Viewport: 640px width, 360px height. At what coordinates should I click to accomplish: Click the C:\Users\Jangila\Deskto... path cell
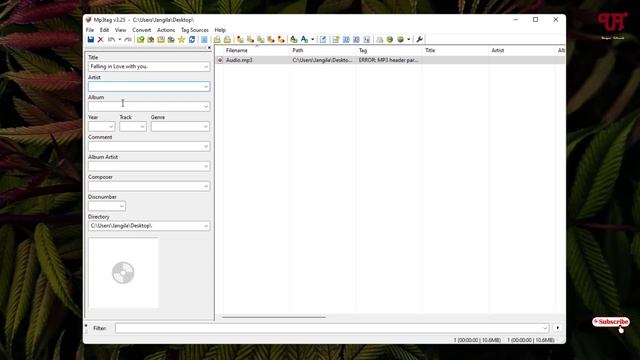pos(322,60)
